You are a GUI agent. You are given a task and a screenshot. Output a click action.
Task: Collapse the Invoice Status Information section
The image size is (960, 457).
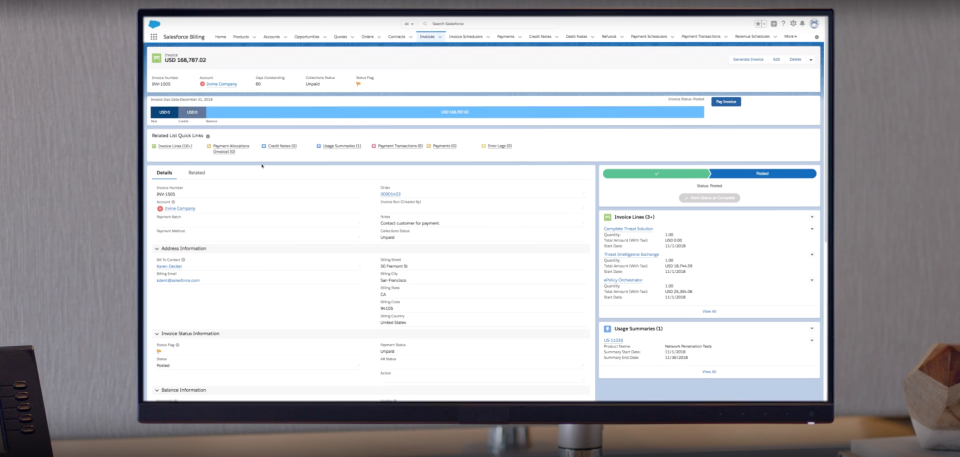pyautogui.click(x=156, y=333)
